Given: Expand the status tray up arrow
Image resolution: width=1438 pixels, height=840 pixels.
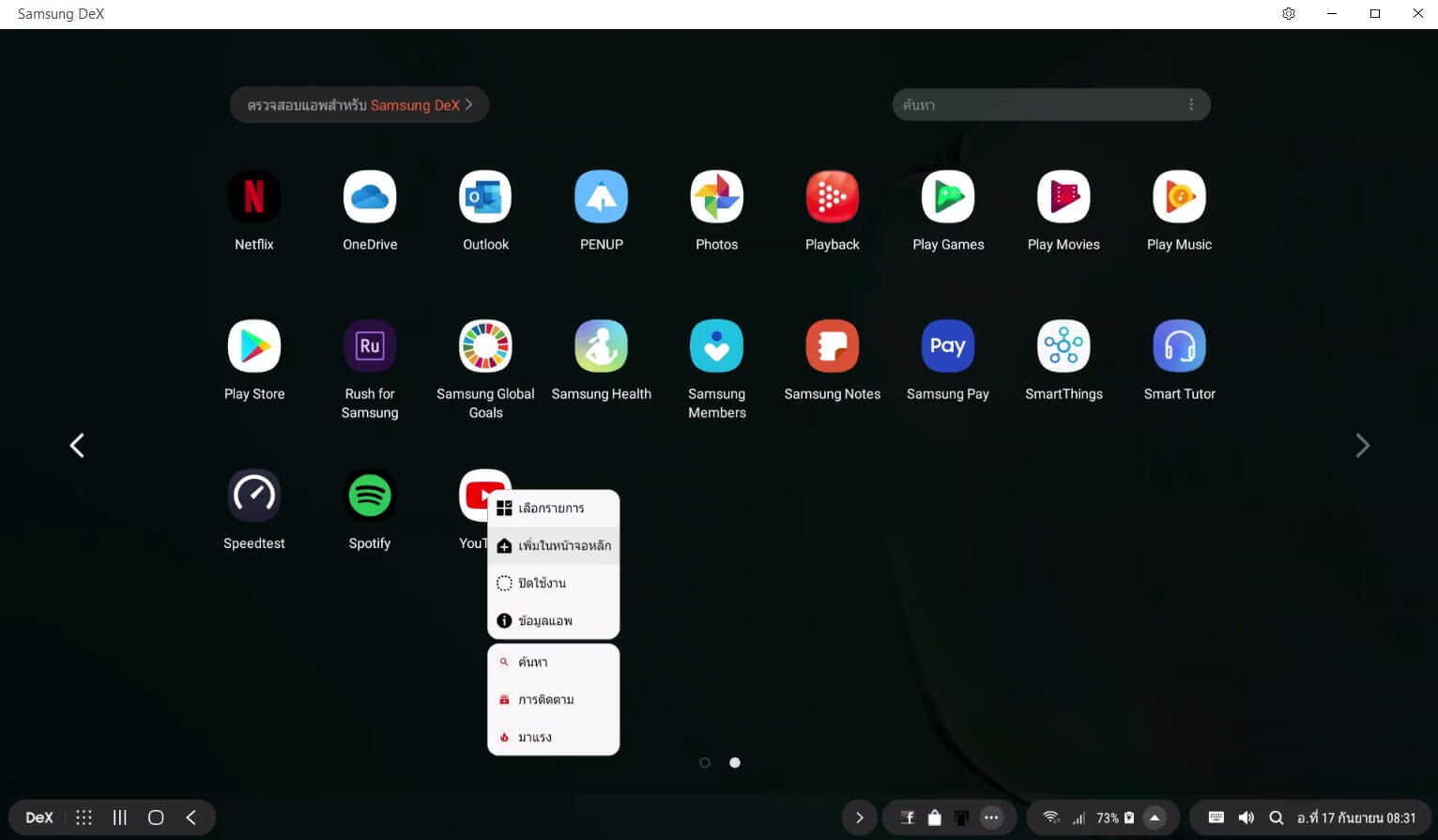Looking at the screenshot, I should click(x=1155, y=817).
